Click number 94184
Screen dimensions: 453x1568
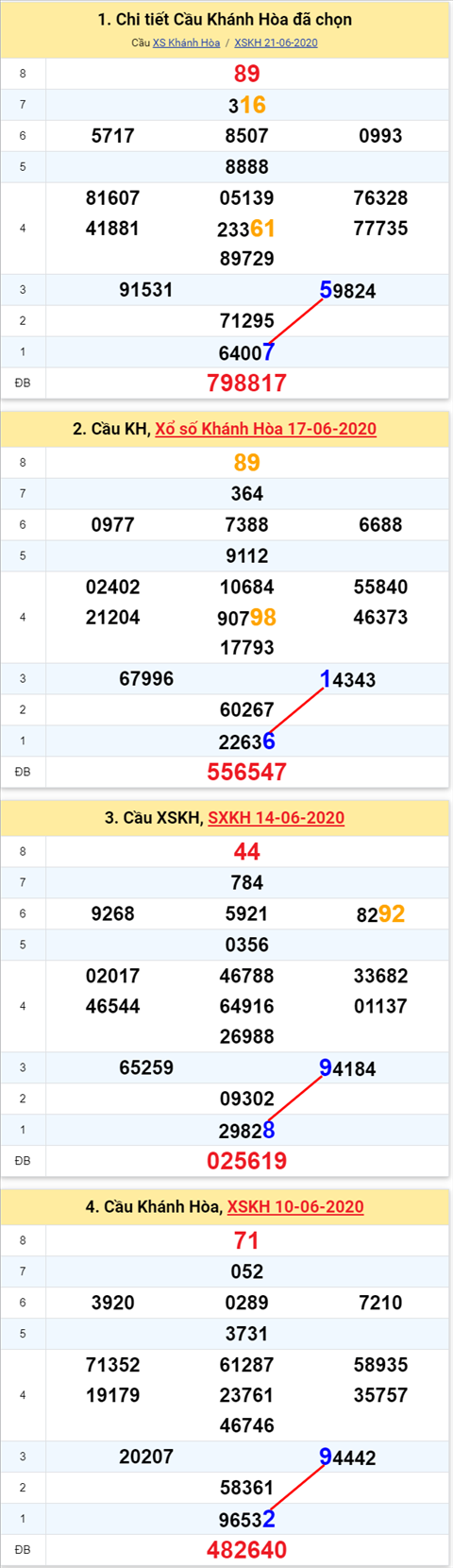tap(347, 1069)
